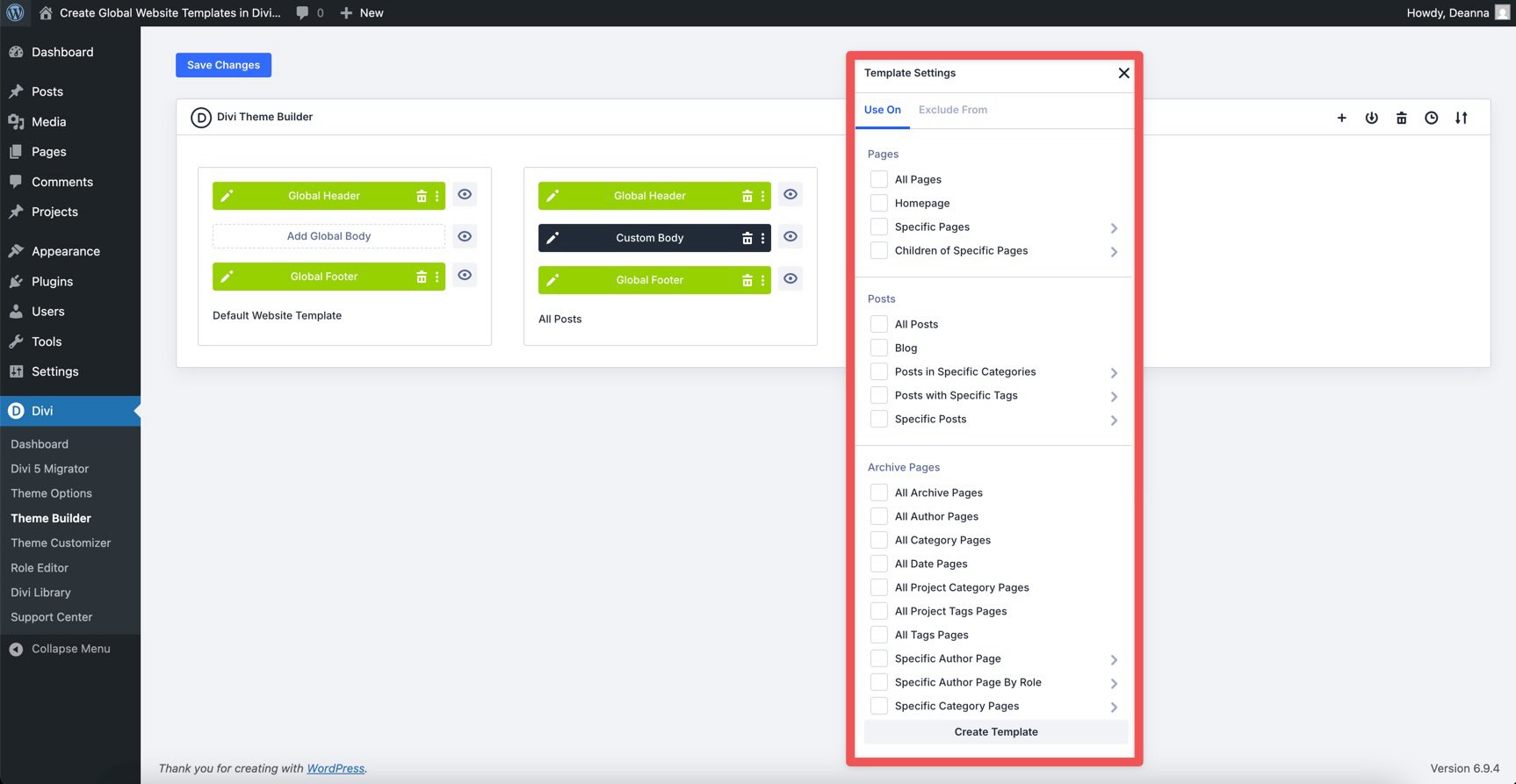Screen dimensions: 1516x784
Task: Delete Global Header in All Posts template
Action: coord(747,196)
